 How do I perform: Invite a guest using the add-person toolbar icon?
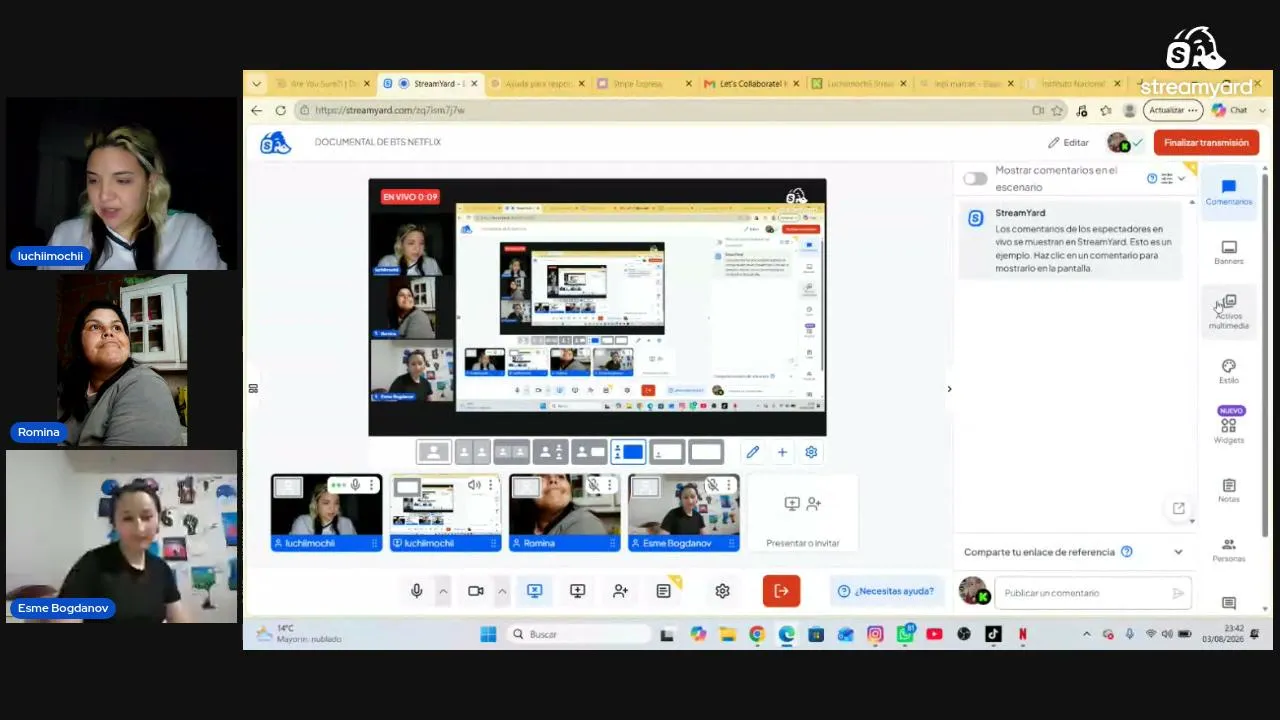(x=620, y=591)
